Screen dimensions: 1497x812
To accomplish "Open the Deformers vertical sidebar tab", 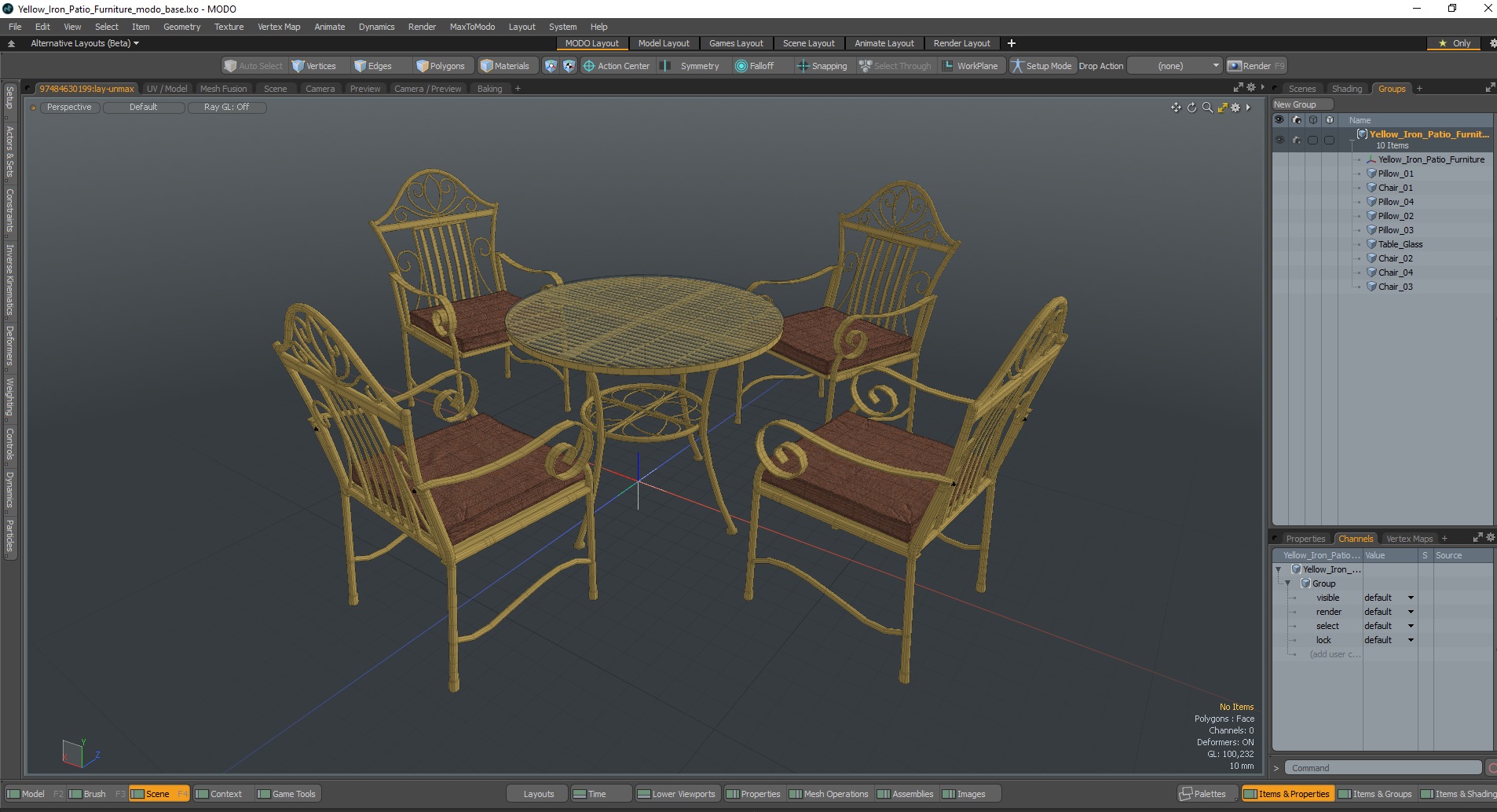I will click(9, 346).
